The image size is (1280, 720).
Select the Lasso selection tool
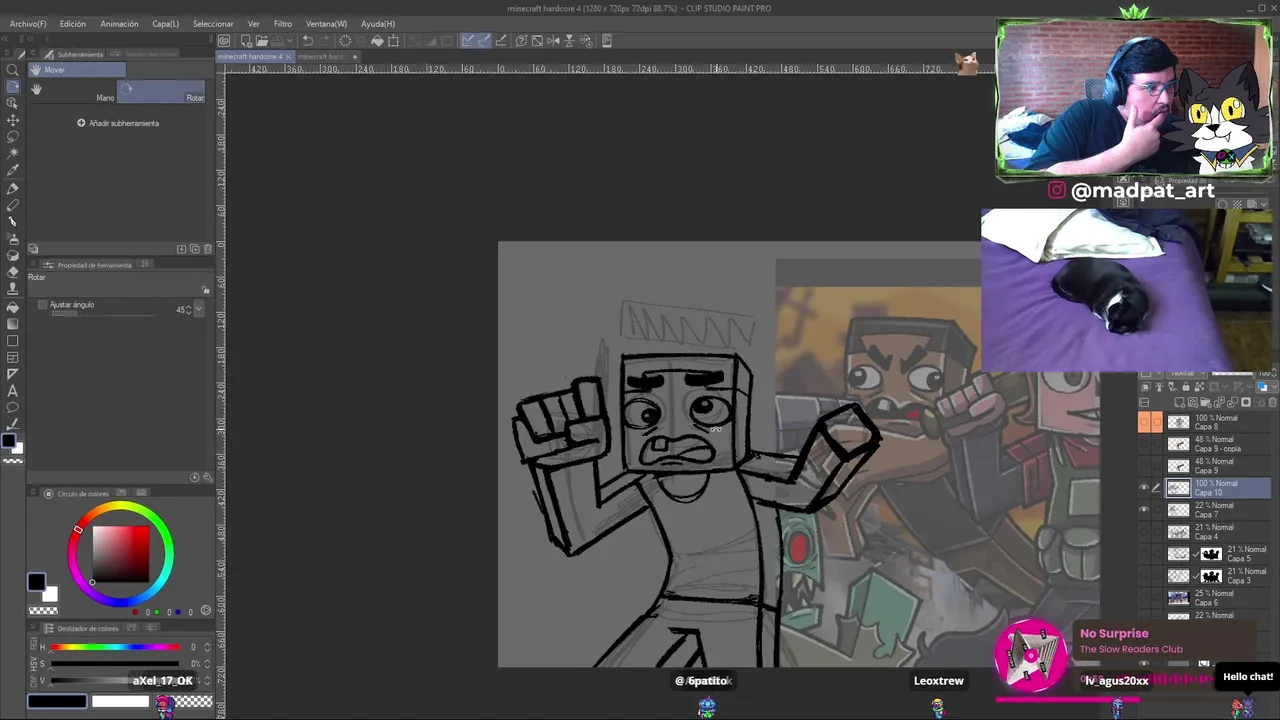click(13, 137)
